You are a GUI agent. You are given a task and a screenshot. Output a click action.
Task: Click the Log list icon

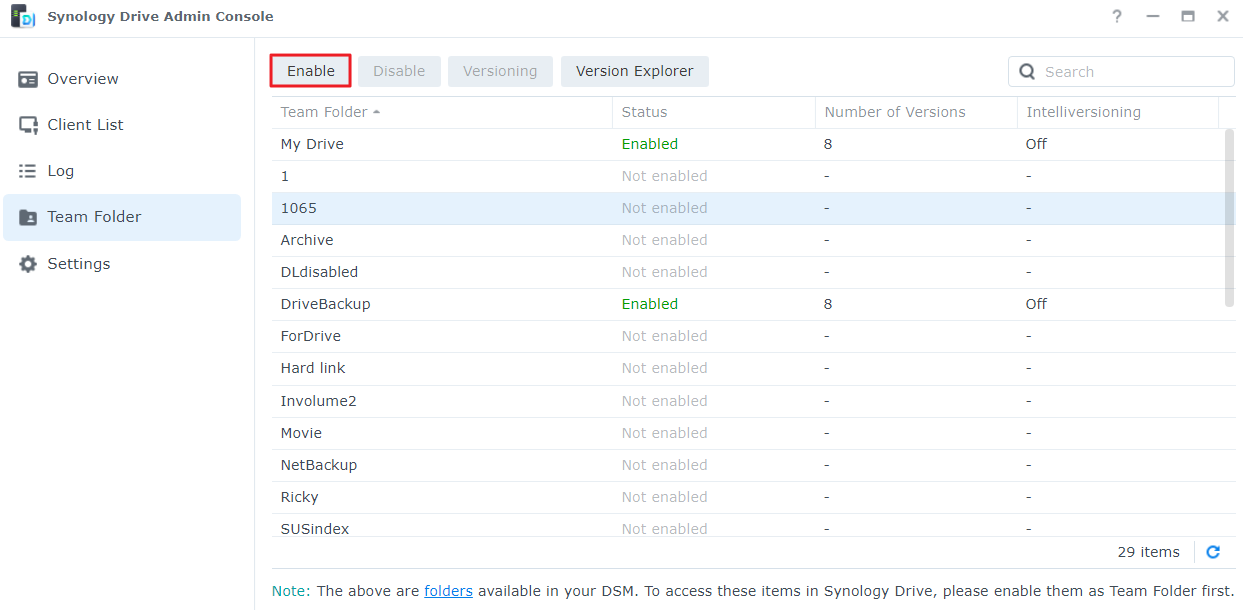tap(28, 171)
